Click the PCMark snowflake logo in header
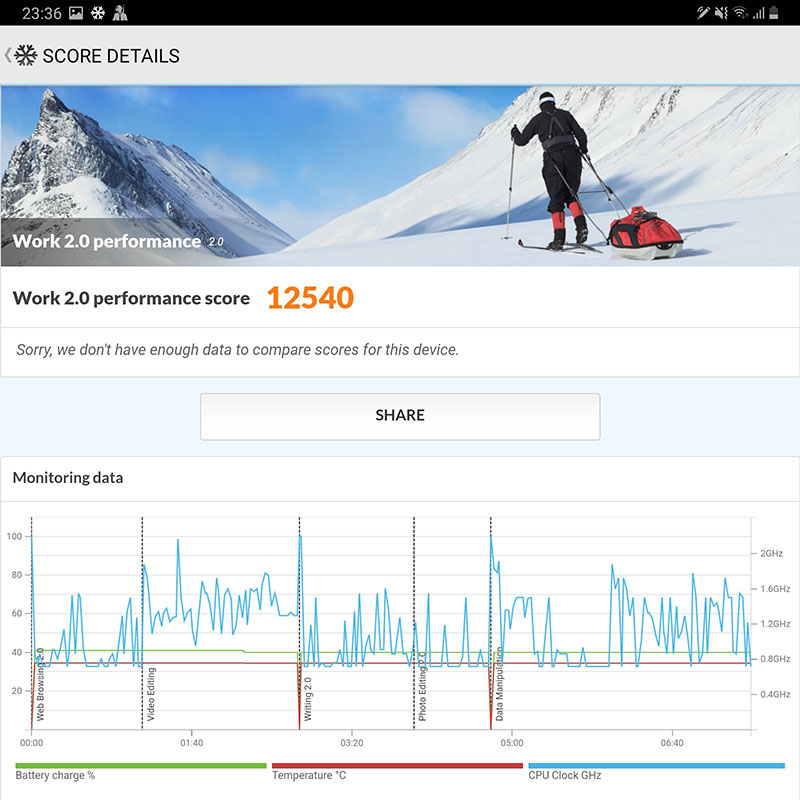 [26, 55]
